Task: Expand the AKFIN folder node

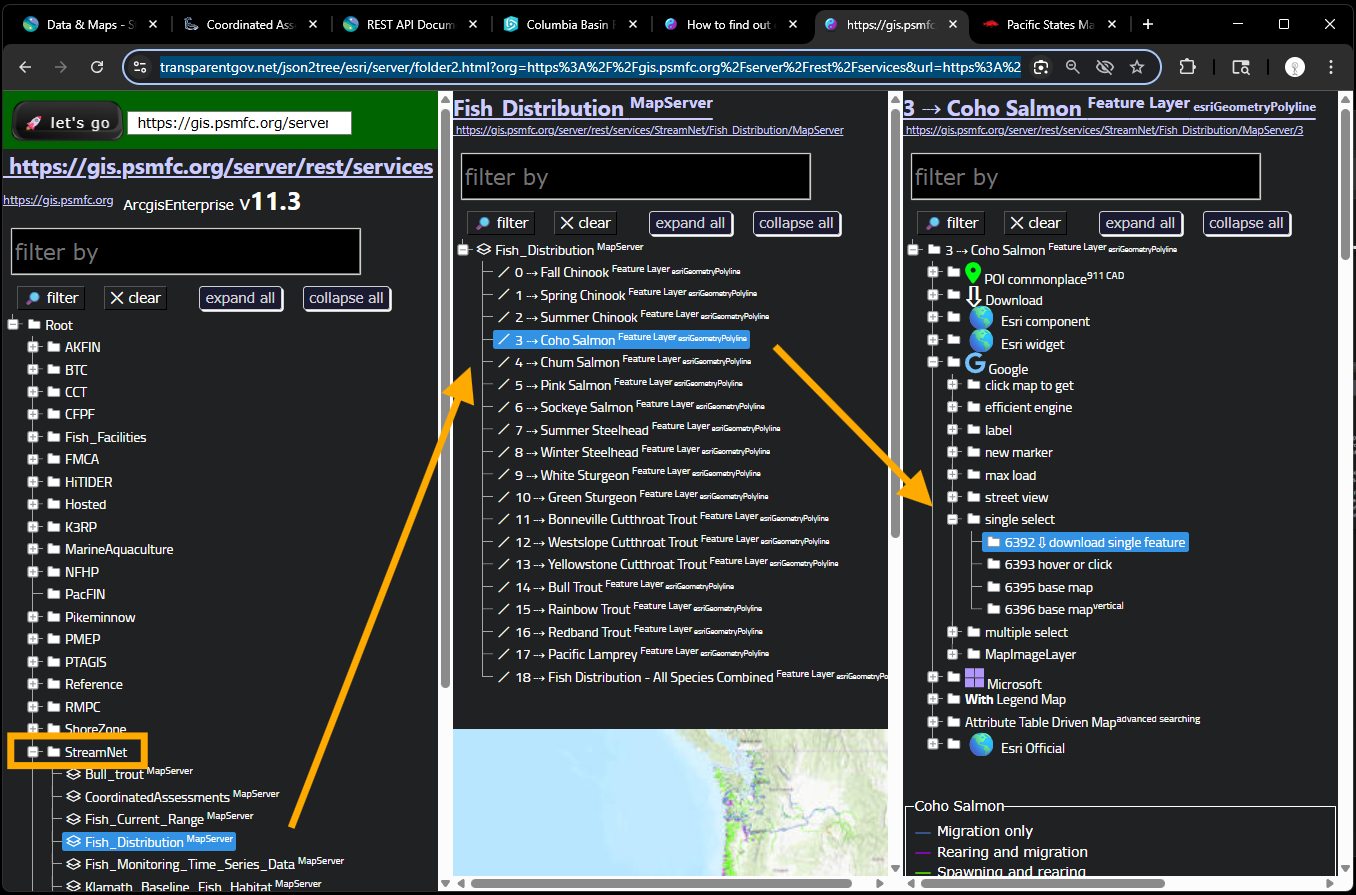Action: [33, 347]
